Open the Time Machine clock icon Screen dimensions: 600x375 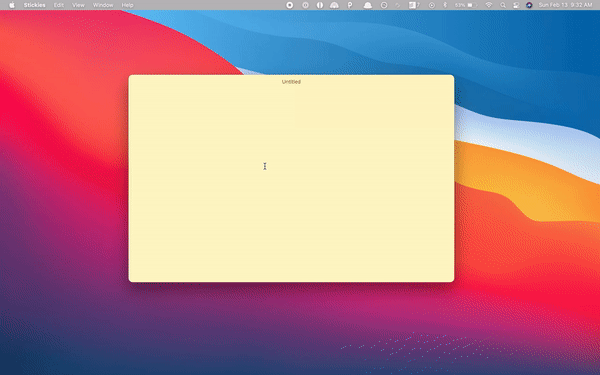384,5
